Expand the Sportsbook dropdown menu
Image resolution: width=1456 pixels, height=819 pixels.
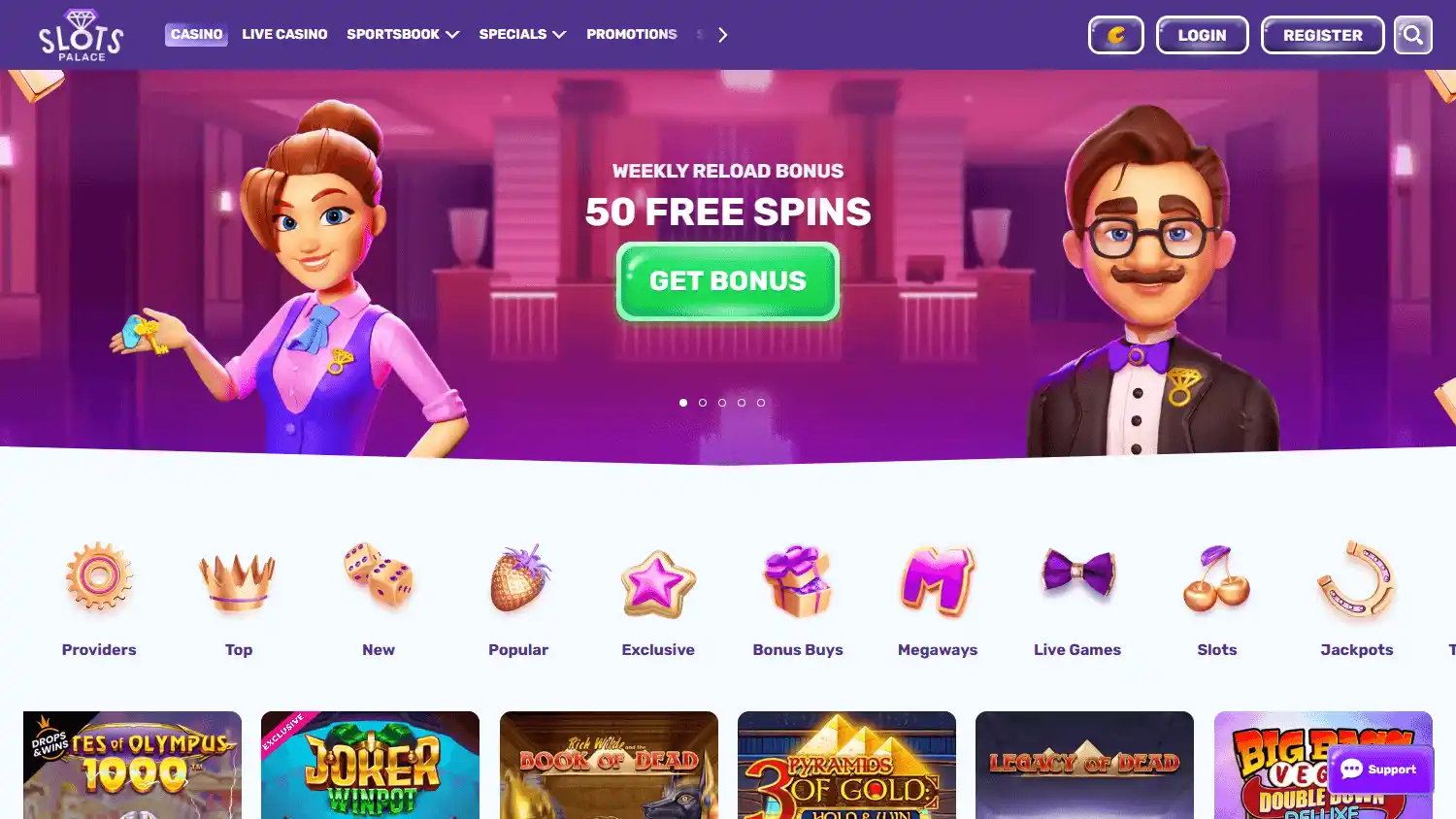click(x=403, y=34)
